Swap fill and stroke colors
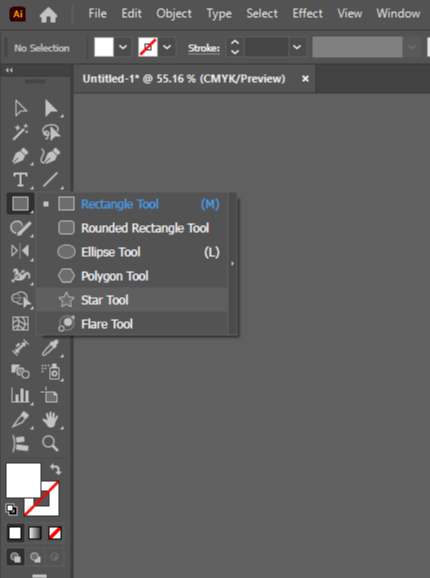Screen dimensions: 430x578 [x=56, y=469]
